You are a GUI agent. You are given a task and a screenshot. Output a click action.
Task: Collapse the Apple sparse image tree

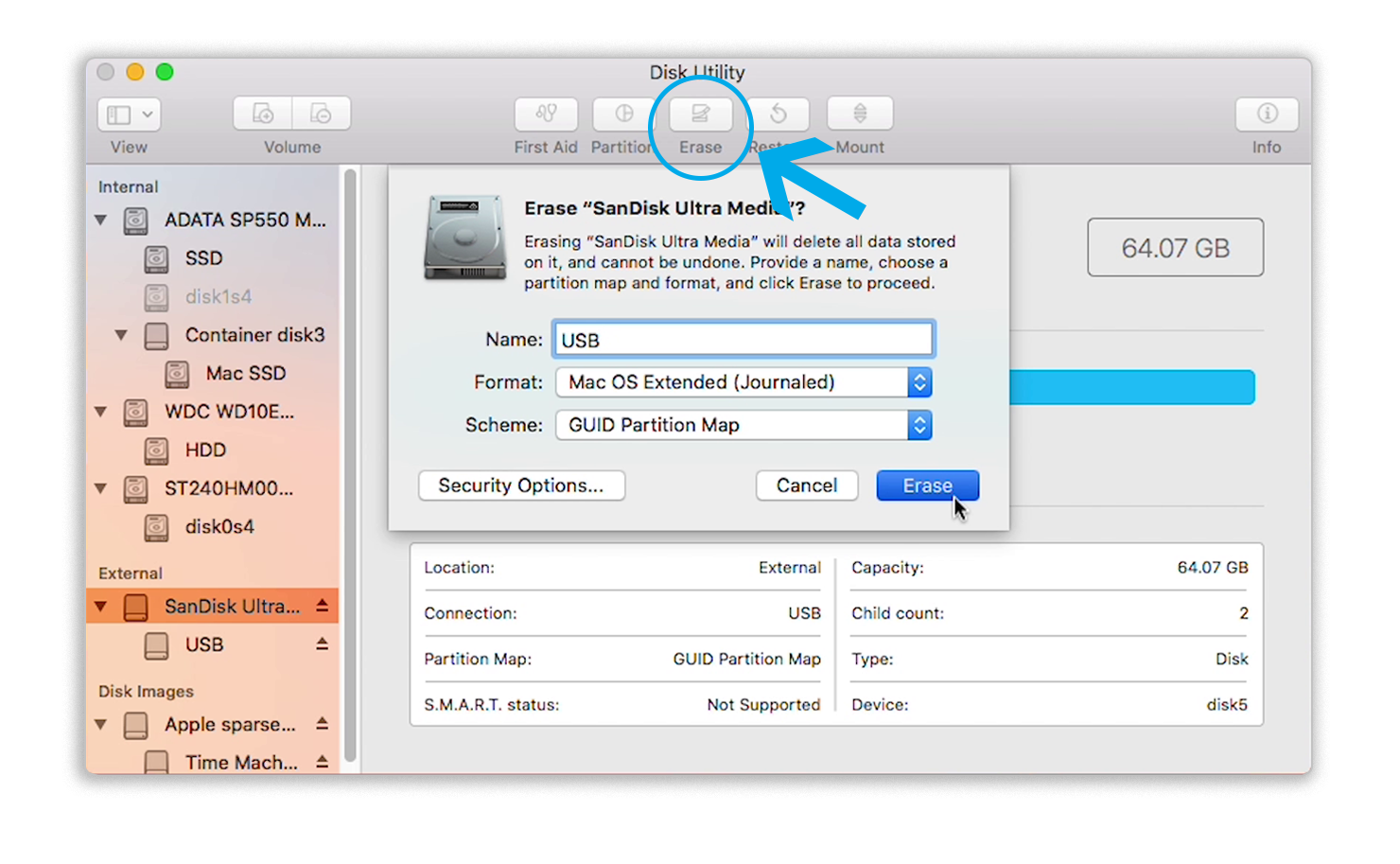(x=100, y=725)
